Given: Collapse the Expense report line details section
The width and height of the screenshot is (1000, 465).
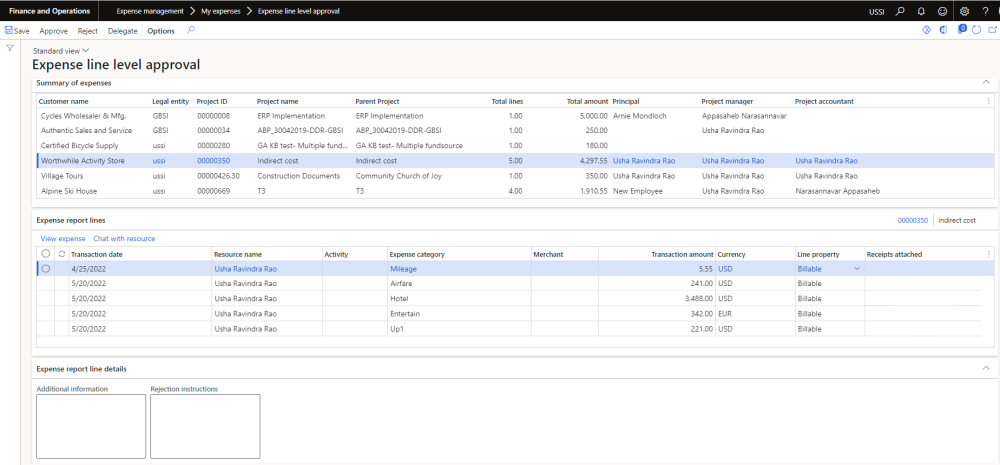Looking at the screenshot, I should pos(985,369).
